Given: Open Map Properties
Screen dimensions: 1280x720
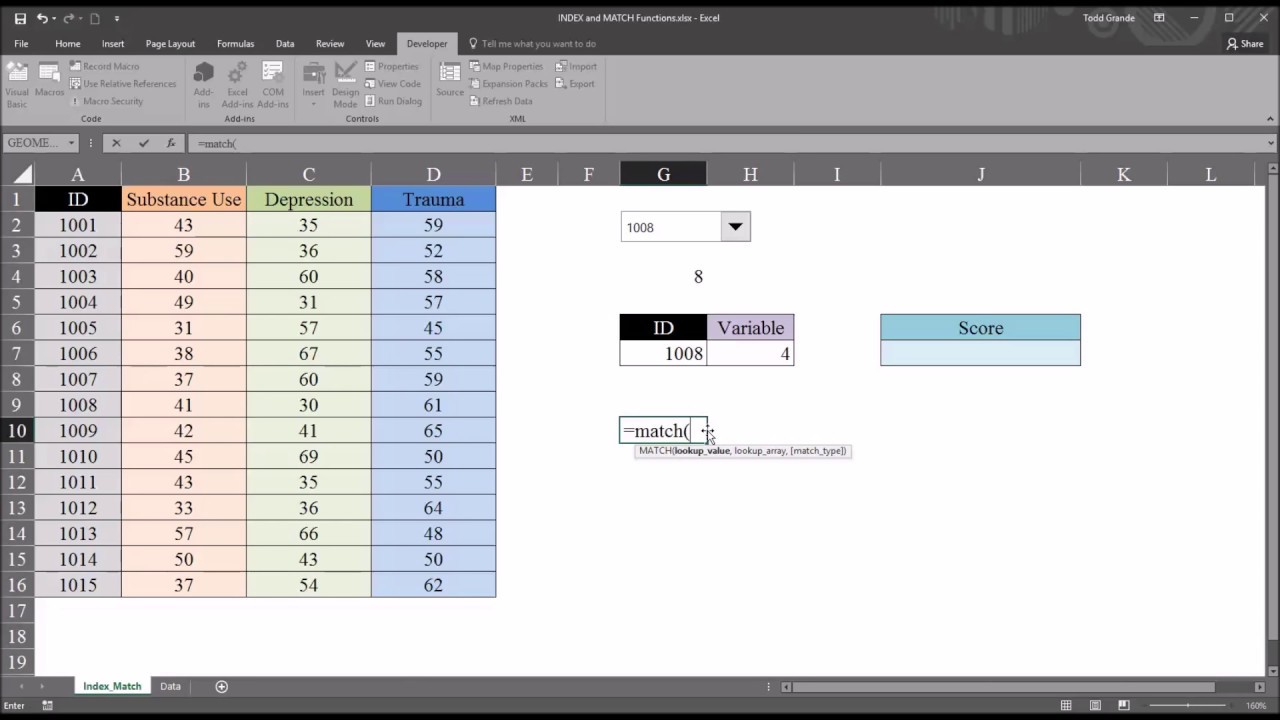Looking at the screenshot, I should point(506,66).
